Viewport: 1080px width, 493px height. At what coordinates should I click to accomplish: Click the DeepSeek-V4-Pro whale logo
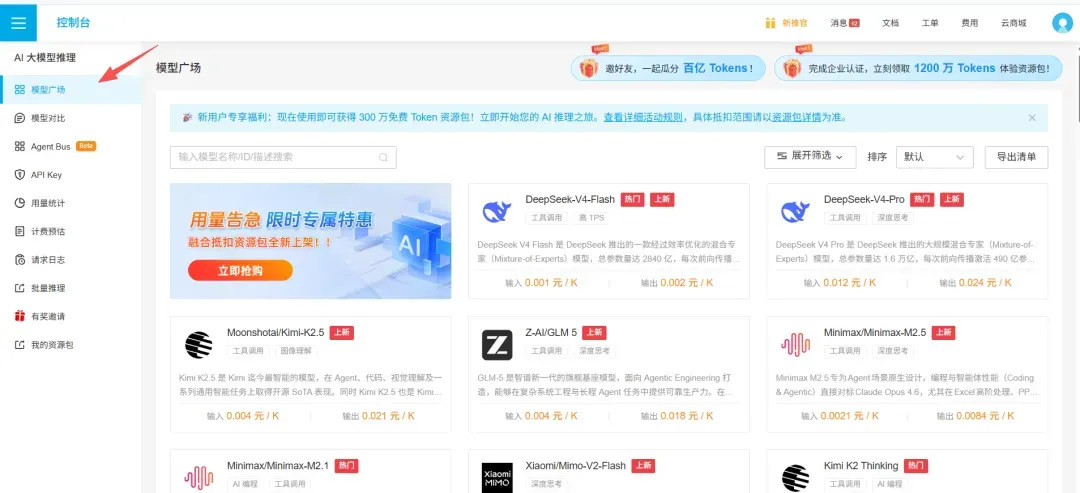click(796, 211)
